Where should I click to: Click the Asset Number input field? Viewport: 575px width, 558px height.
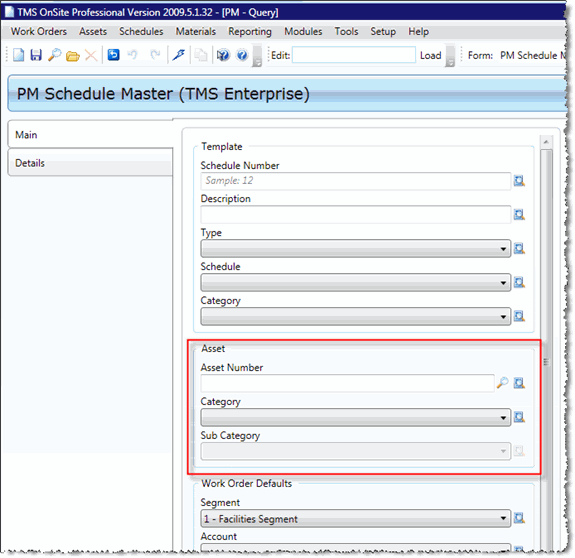[347, 383]
